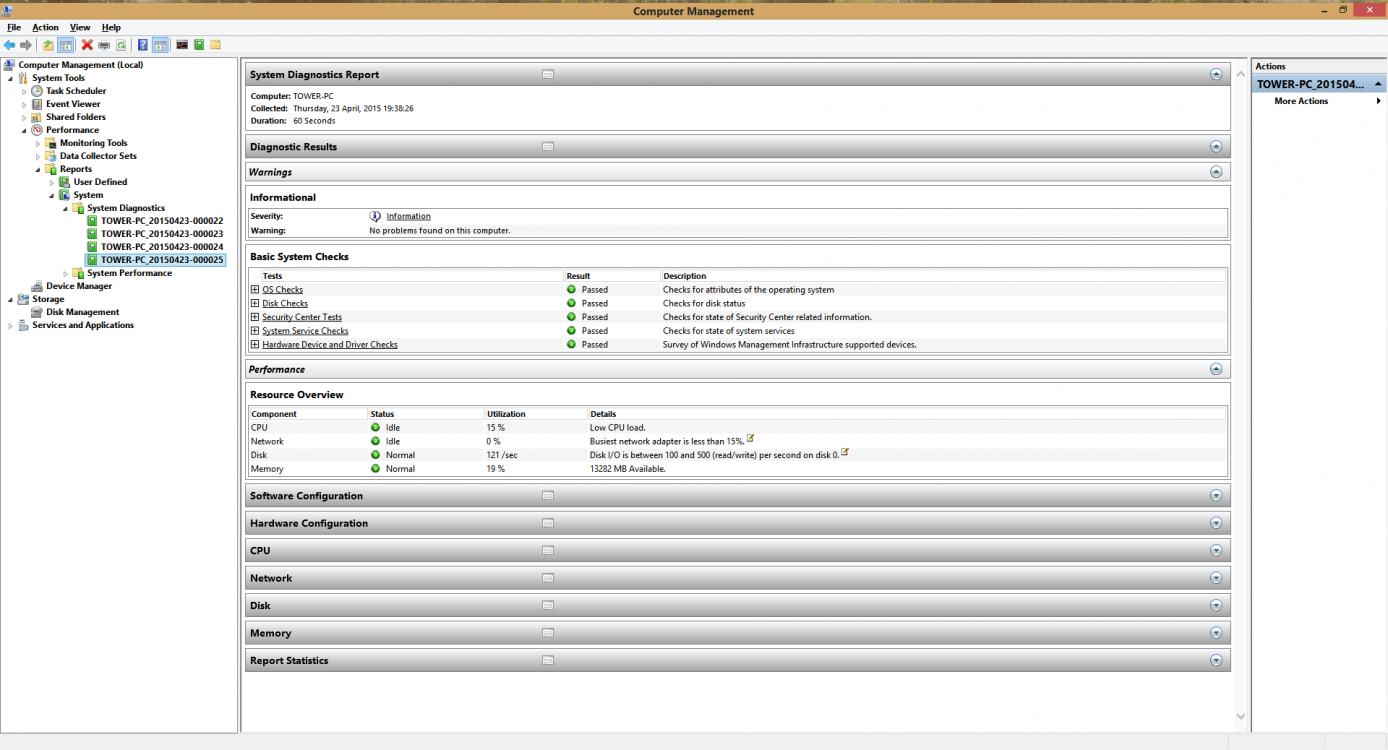Select the Disk Management icon in tree
The width and height of the screenshot is (1388, 750).
point(37,312)
